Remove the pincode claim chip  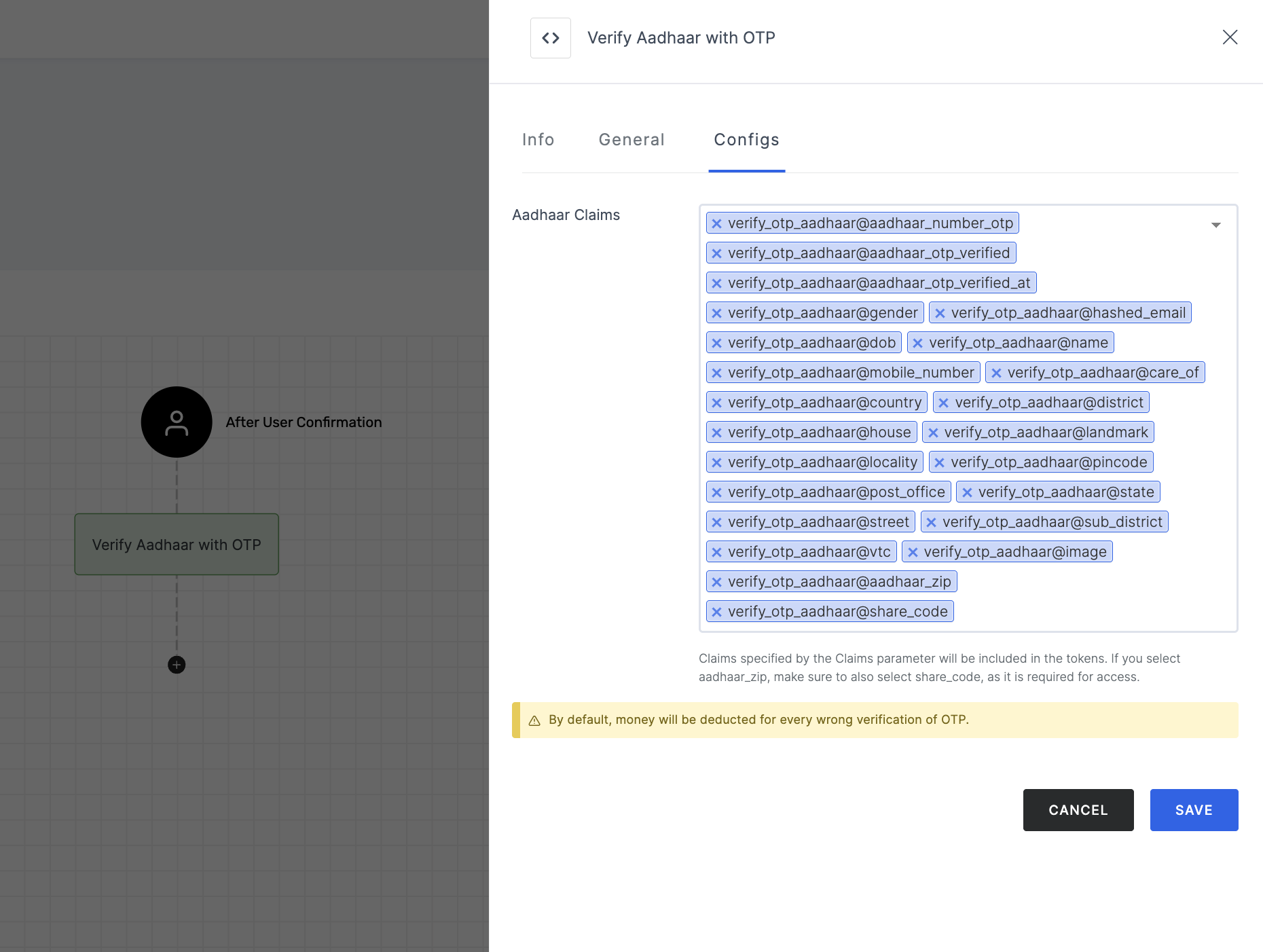click(939, 462)
